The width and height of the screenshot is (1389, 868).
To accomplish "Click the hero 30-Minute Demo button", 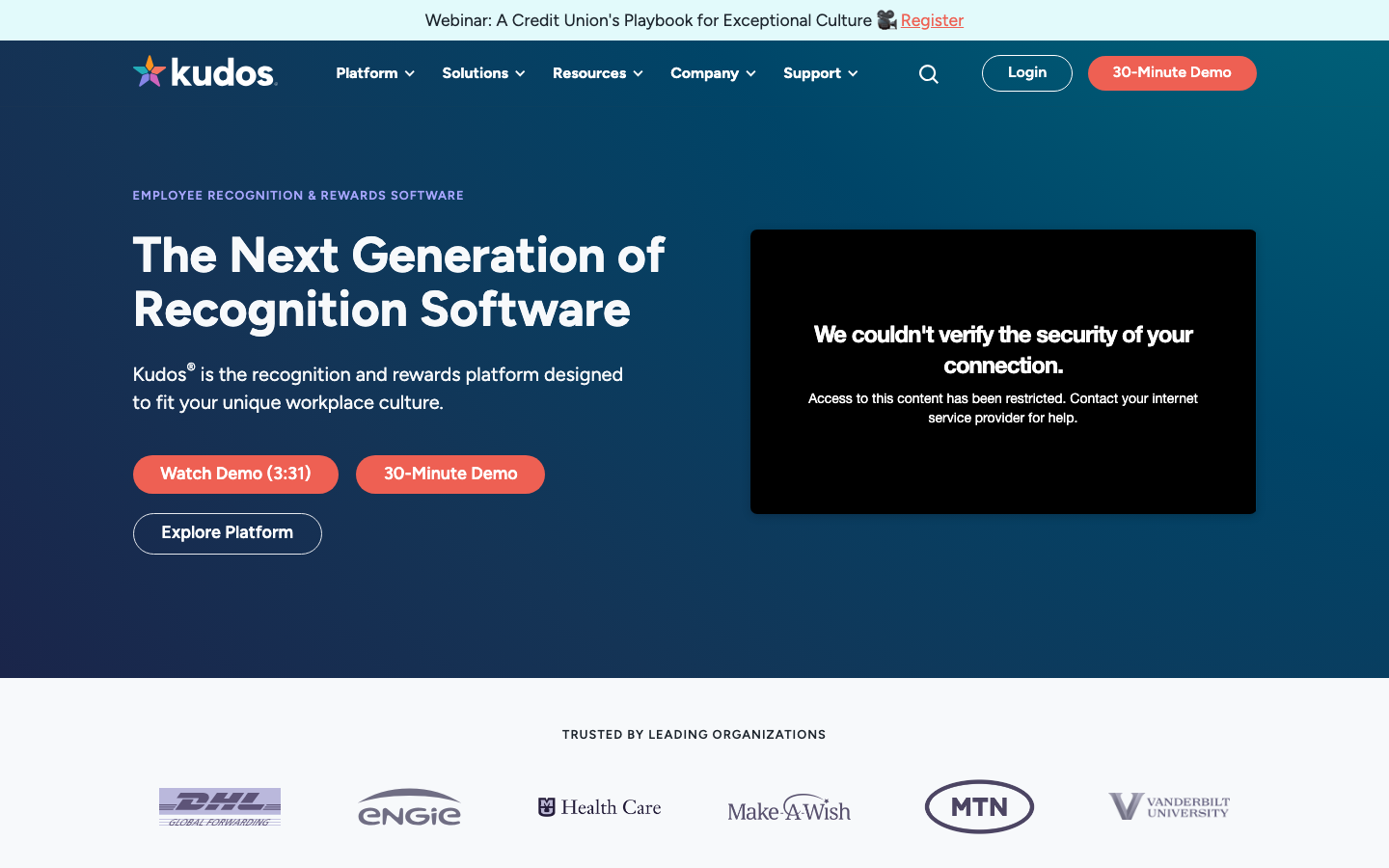I will click(450, 475).
